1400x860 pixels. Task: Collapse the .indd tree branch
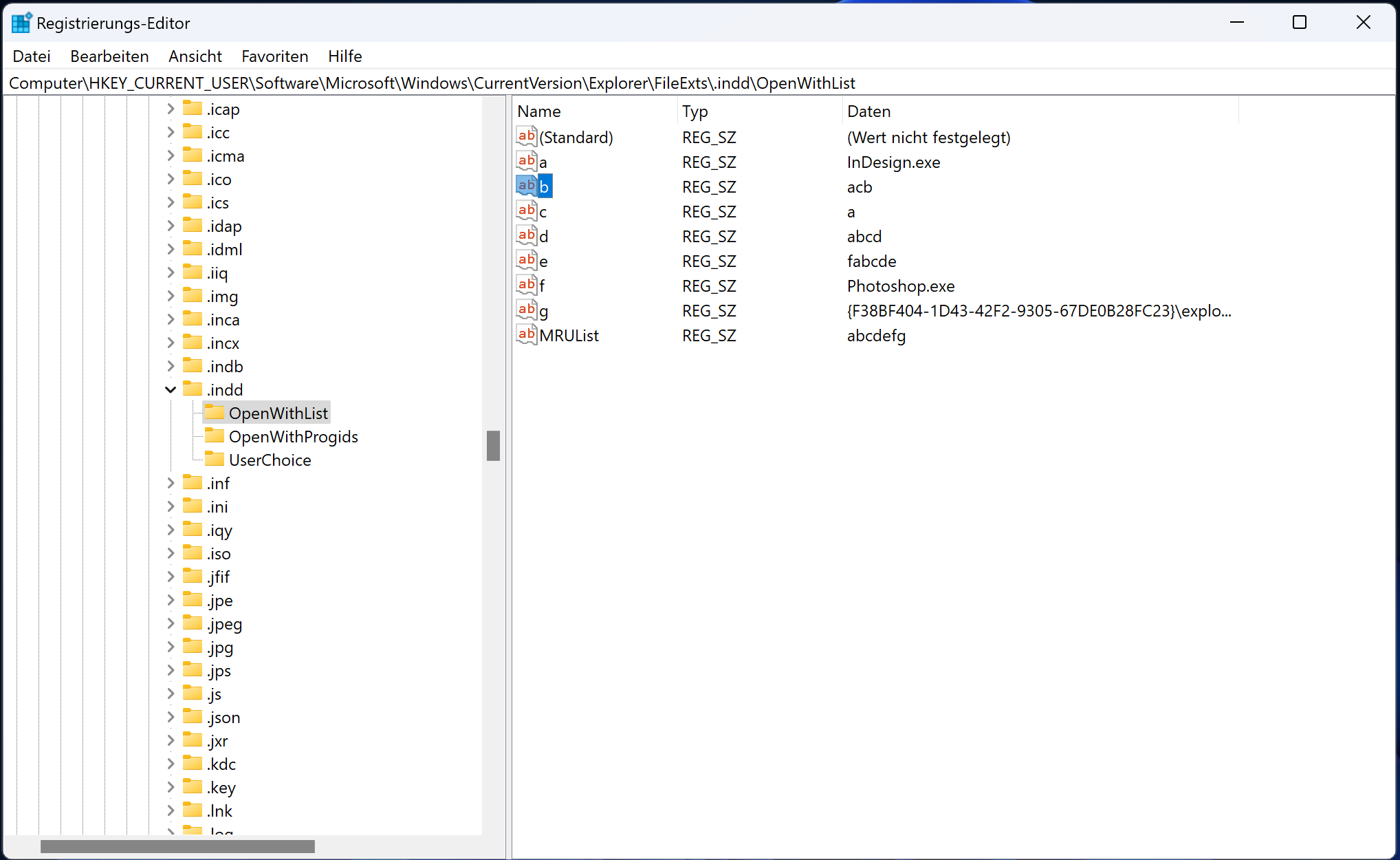pos(170,389)
